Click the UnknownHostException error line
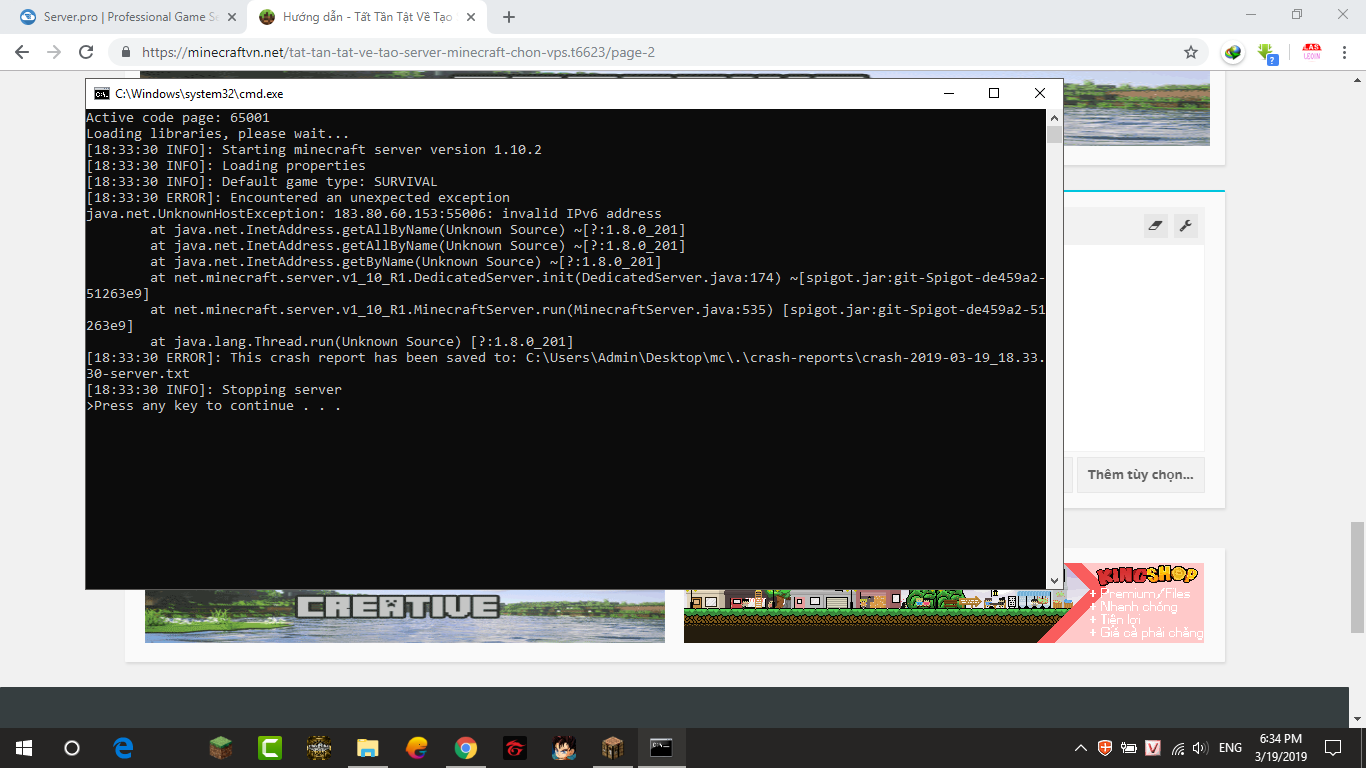Screen dimensions: 1366x768 [x=374, y=214]
